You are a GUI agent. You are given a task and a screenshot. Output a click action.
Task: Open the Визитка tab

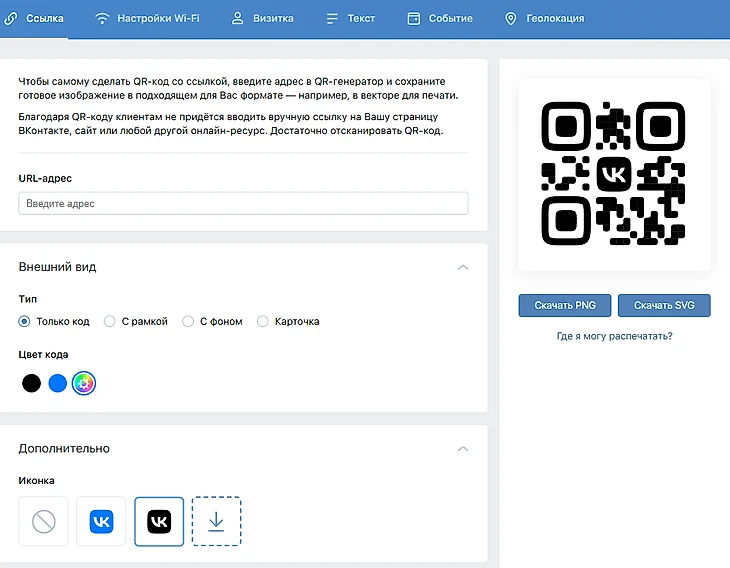point(263,19)
